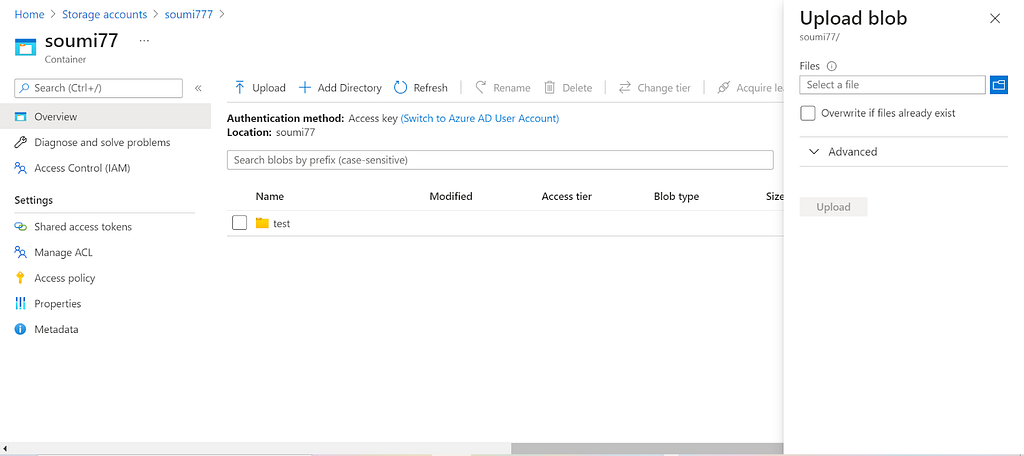
Task: Click the Home breadcrumb link
Action: coord(29,14)
